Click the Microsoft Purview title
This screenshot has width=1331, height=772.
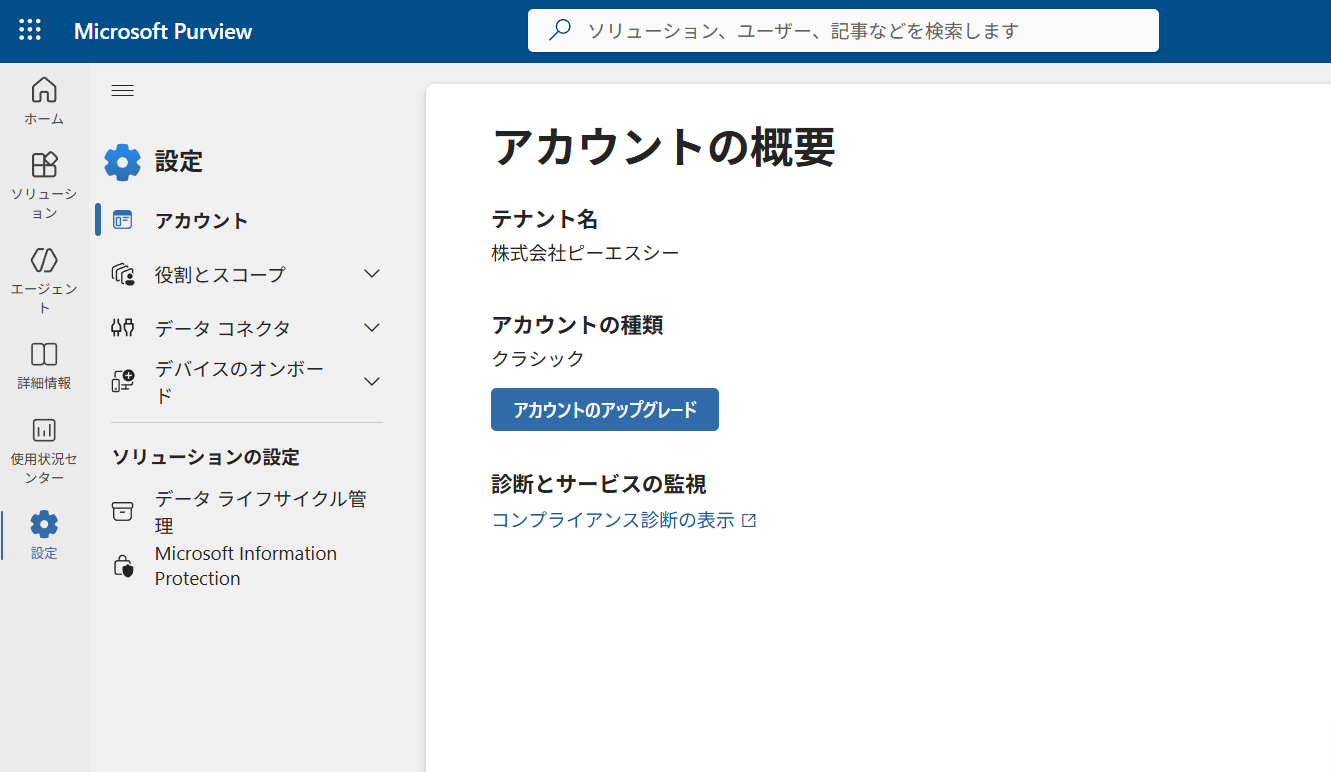point(163,31)
